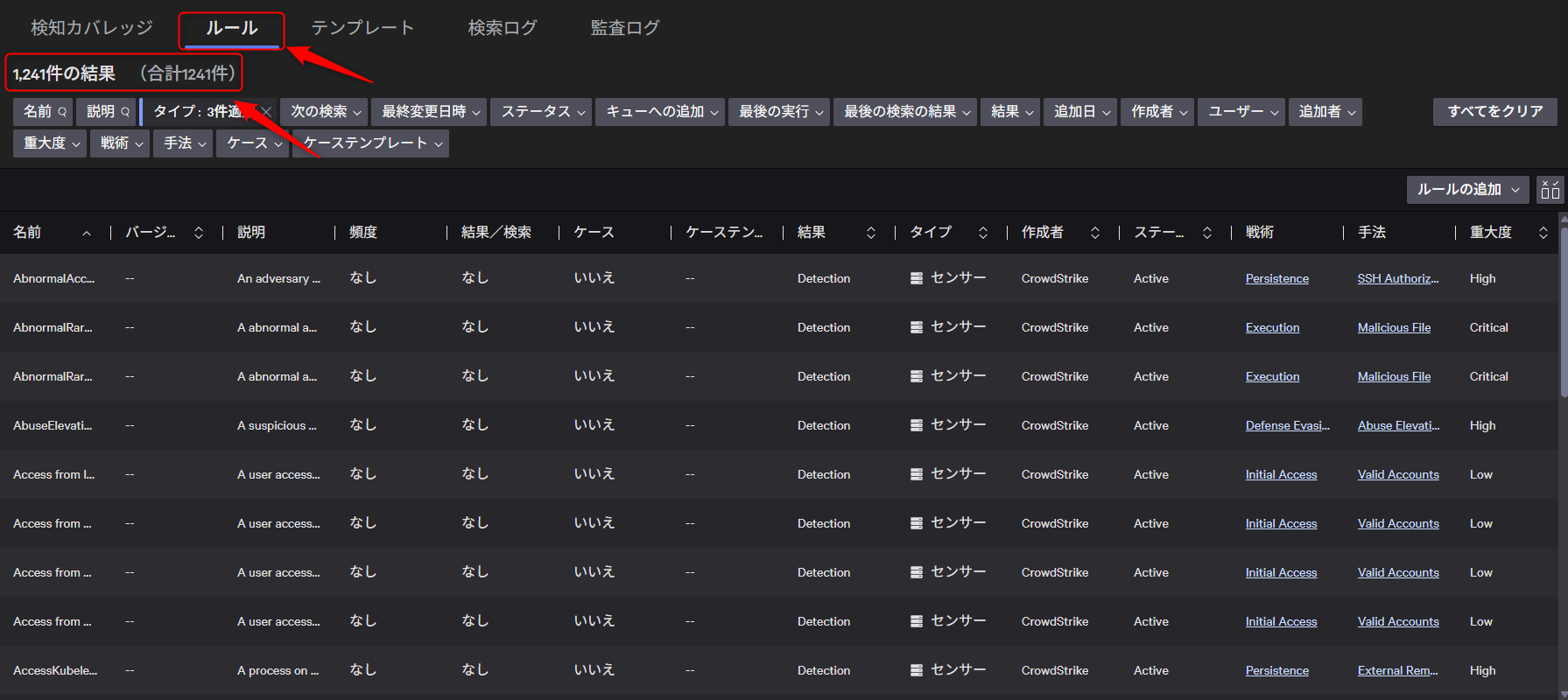Viewport: 1568px width, 700px height.
Task: Open Abuse Elevati... technique link
Action: point(1399,425)
